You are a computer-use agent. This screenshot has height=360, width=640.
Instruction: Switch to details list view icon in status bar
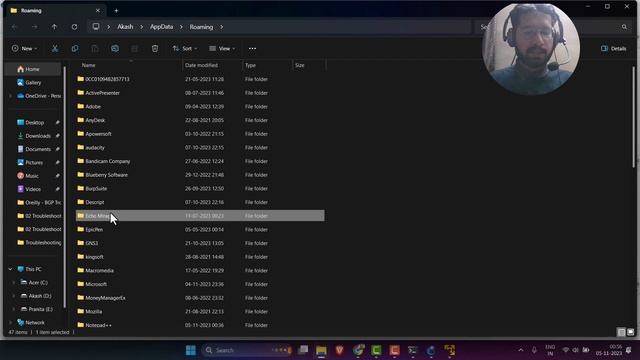coord(621,332)
